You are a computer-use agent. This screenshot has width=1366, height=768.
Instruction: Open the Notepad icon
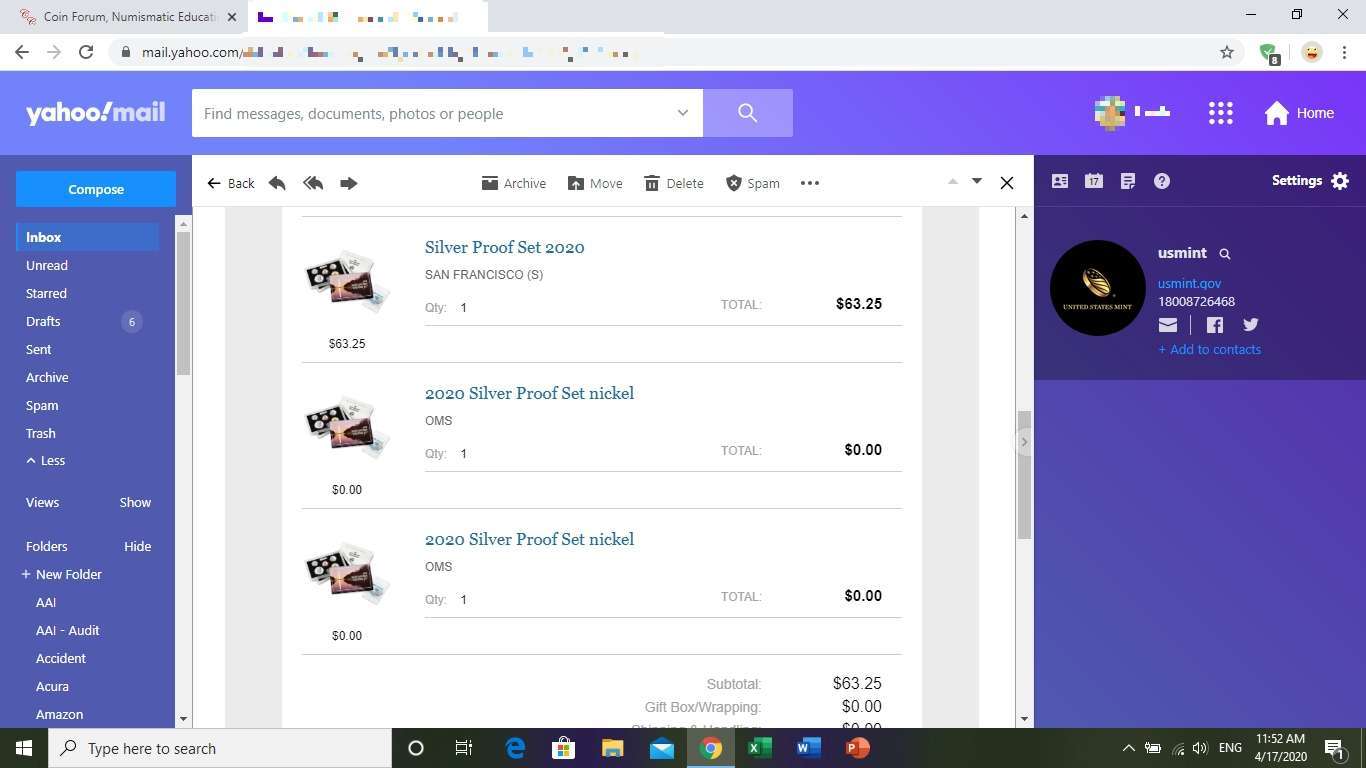click(x=1128, y=181)
